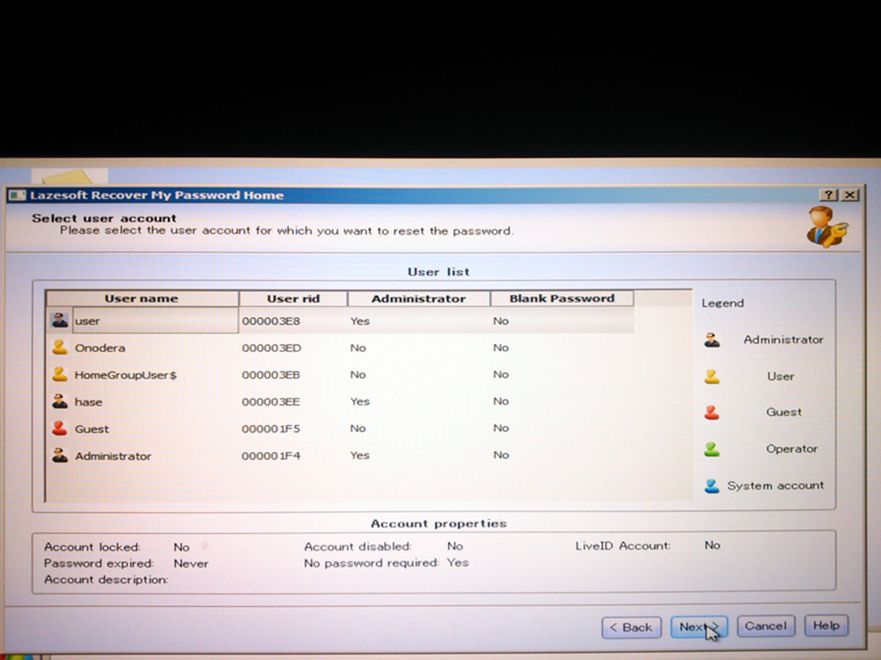The height and width of the screenshot is (660, 881).
Task: Click the blue System account legend icon
Action: coord(712,486)
